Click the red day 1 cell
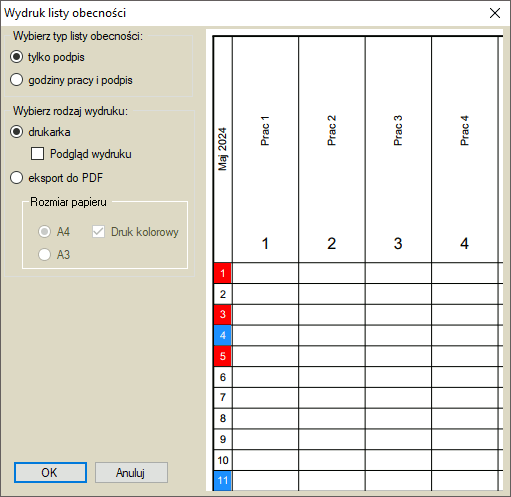Image resolution: width=511 pixels, height=497 pixels. coord(223,273)
